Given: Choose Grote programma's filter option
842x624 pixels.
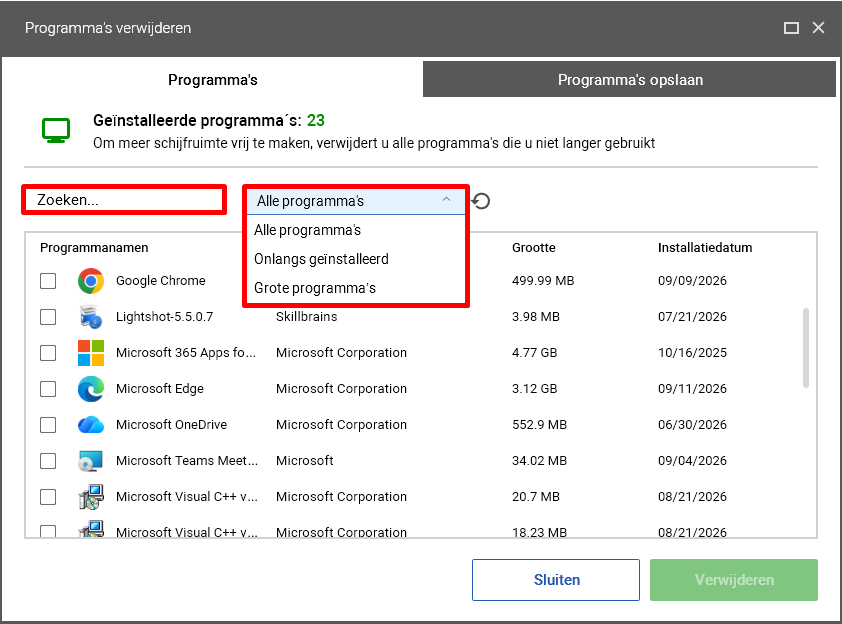Looking at the screenshot, I should 315,288.
